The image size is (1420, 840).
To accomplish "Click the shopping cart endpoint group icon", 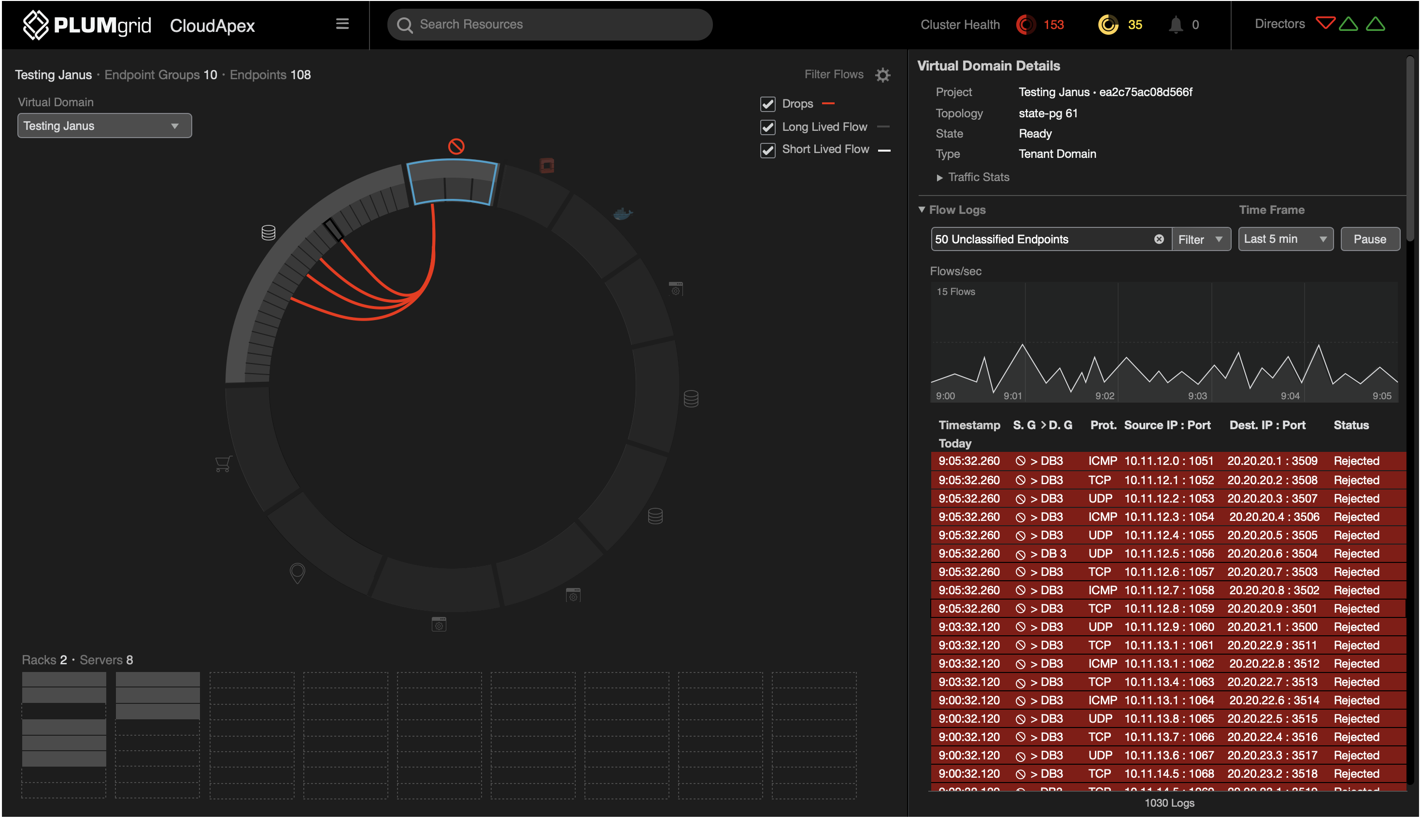I will click(223, 463).
